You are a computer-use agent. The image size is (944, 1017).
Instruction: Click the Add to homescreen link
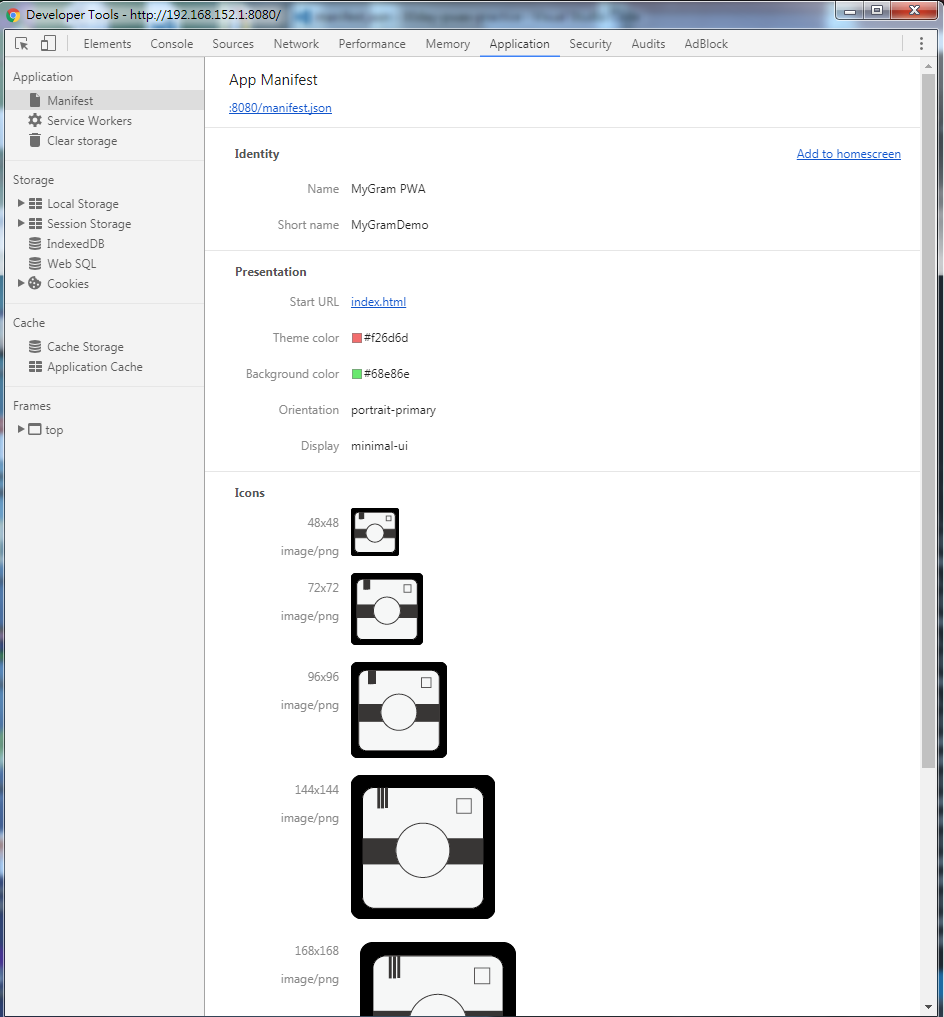coord(849,154)
